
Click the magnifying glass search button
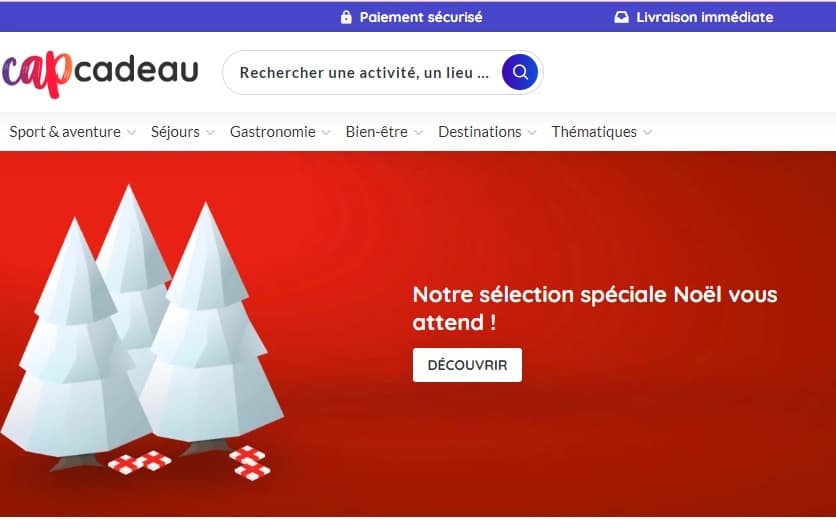click(x=519, y=72)
